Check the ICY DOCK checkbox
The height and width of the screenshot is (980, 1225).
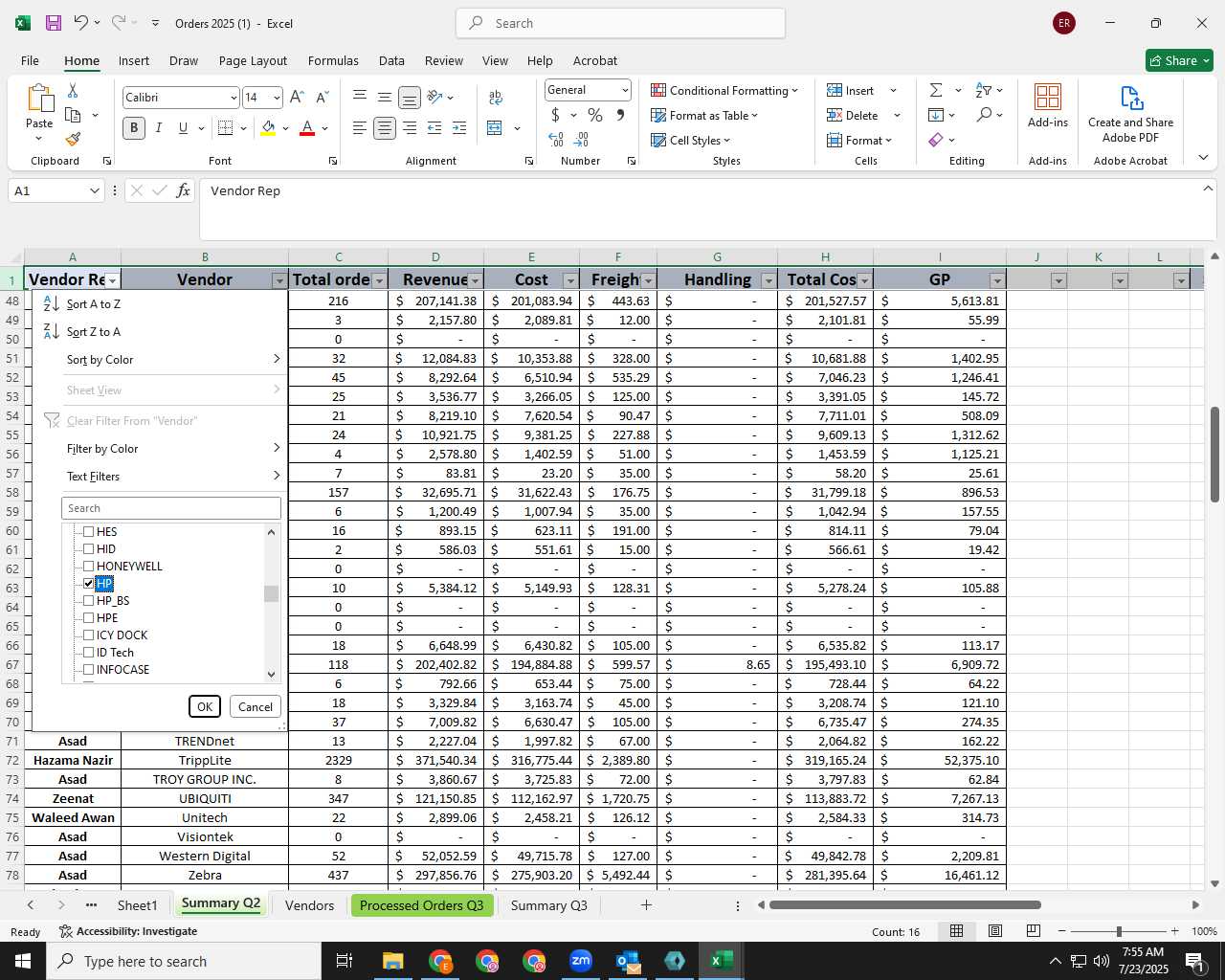coord(89,635)
